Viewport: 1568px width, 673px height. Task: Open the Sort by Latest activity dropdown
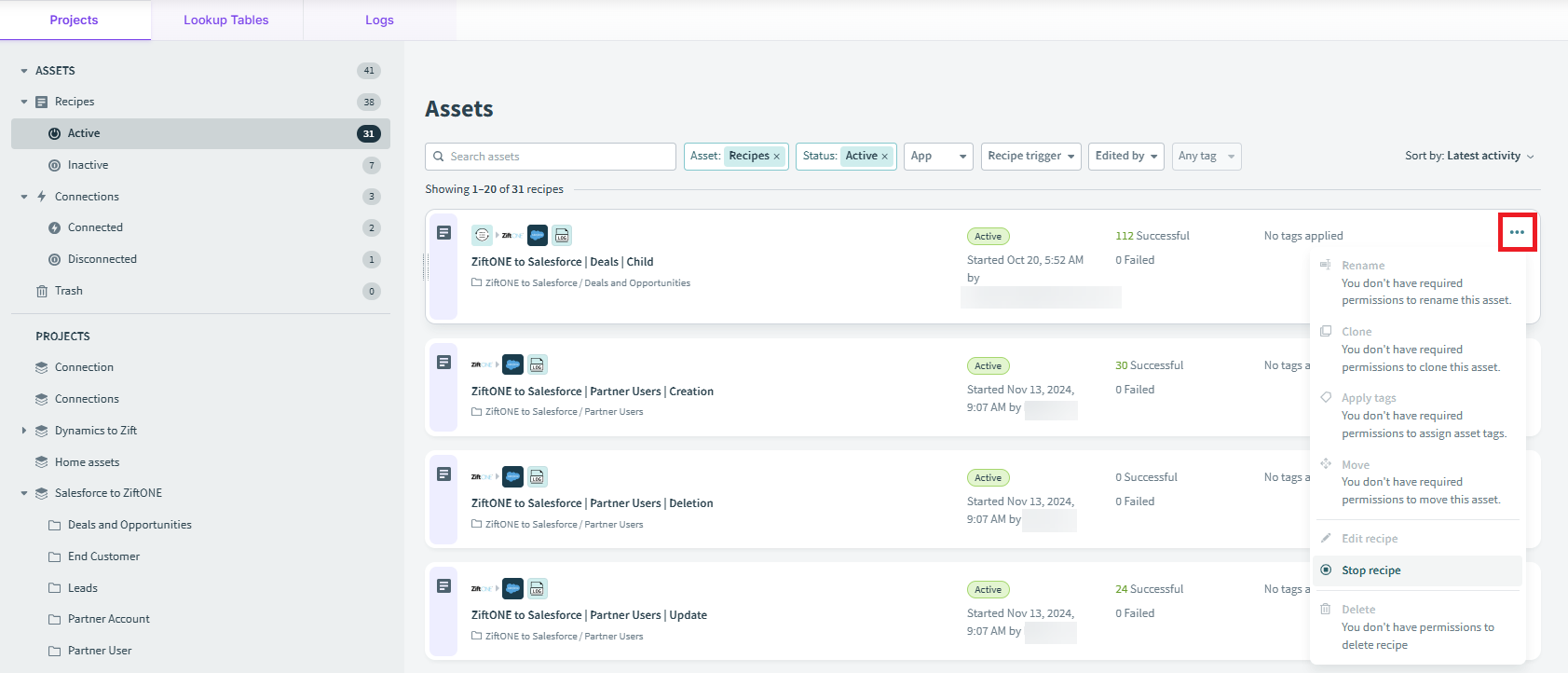(1469, 157)
